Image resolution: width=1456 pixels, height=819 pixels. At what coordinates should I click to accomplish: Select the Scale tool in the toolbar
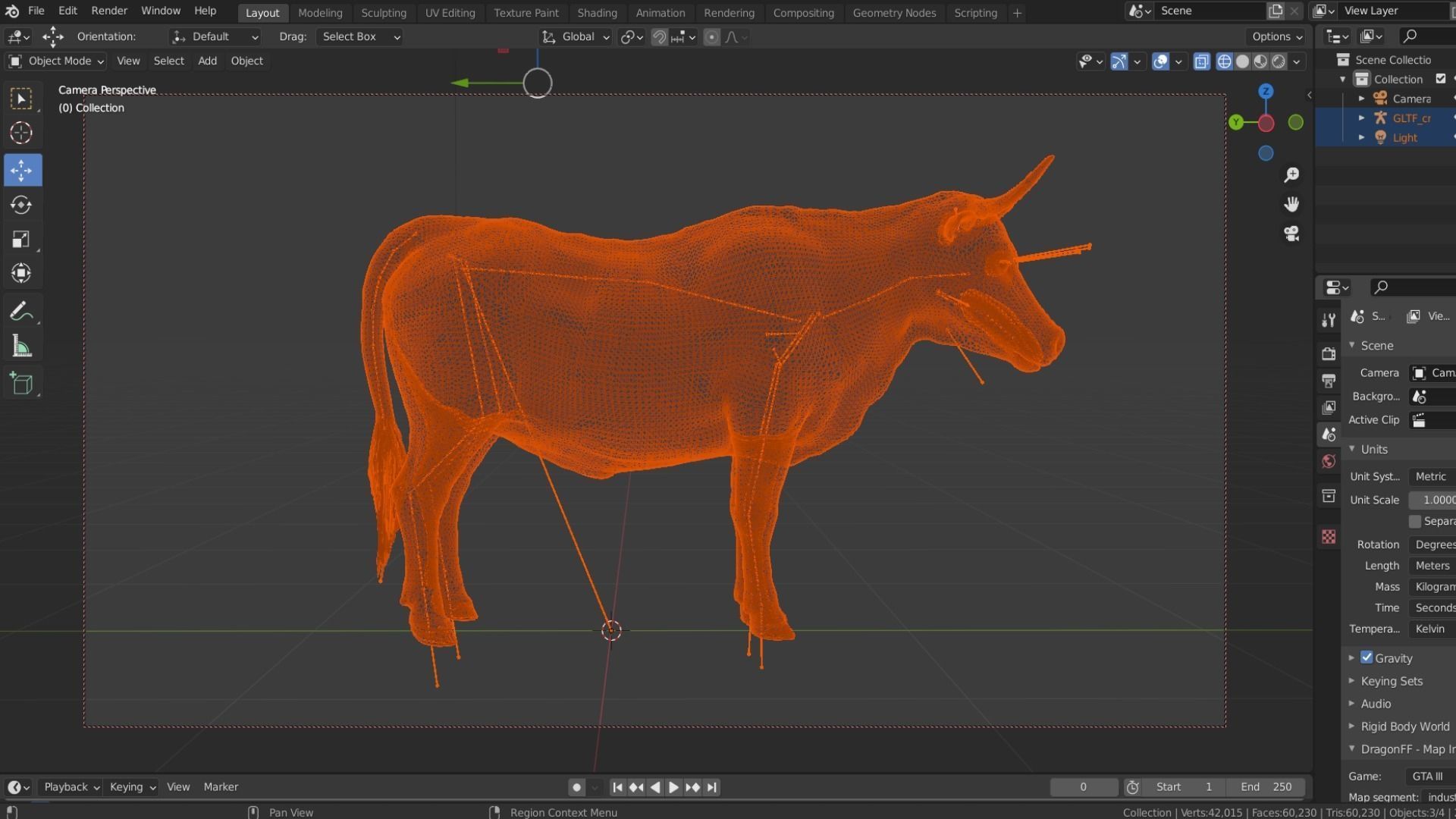[21, 239]
